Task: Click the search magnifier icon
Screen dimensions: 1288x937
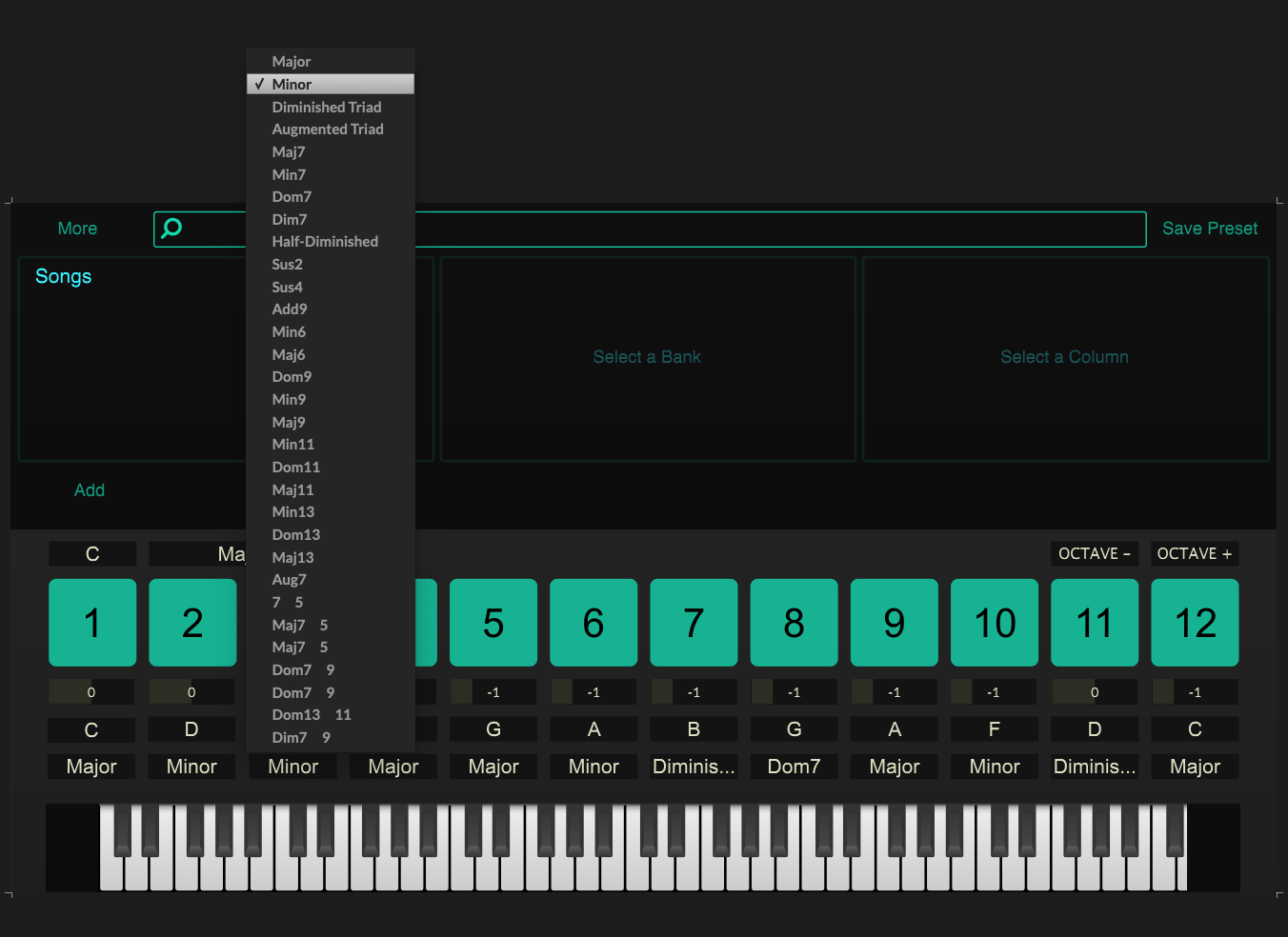Action: point(171,229)
